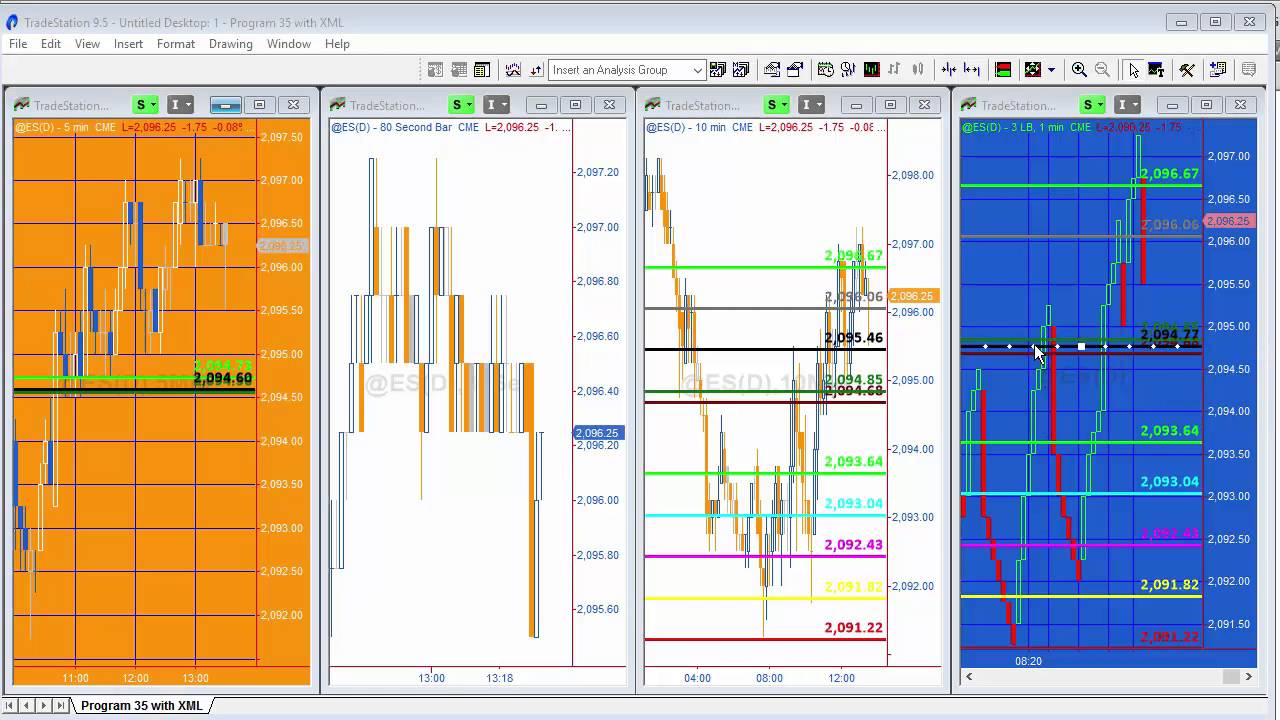Viewport: 1280px width, 720px height.
Task: Click the cyan 2,093.04 level label in the 10 min chart
Action: point(853,503)
